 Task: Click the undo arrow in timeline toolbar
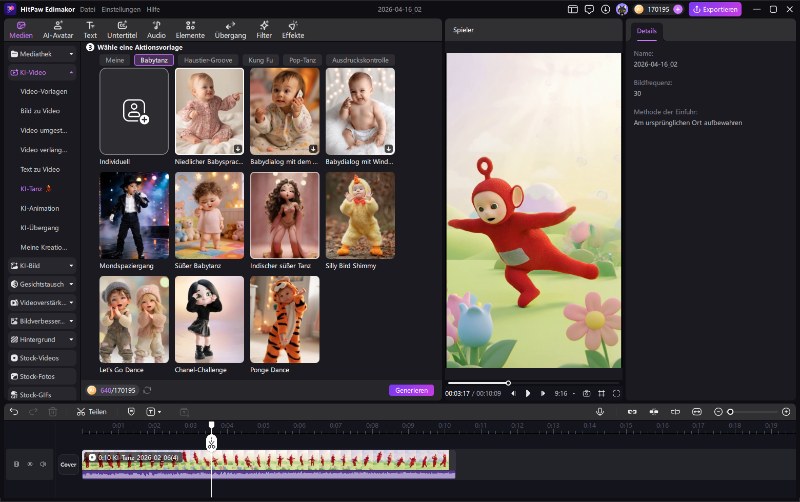pos(14,411)
